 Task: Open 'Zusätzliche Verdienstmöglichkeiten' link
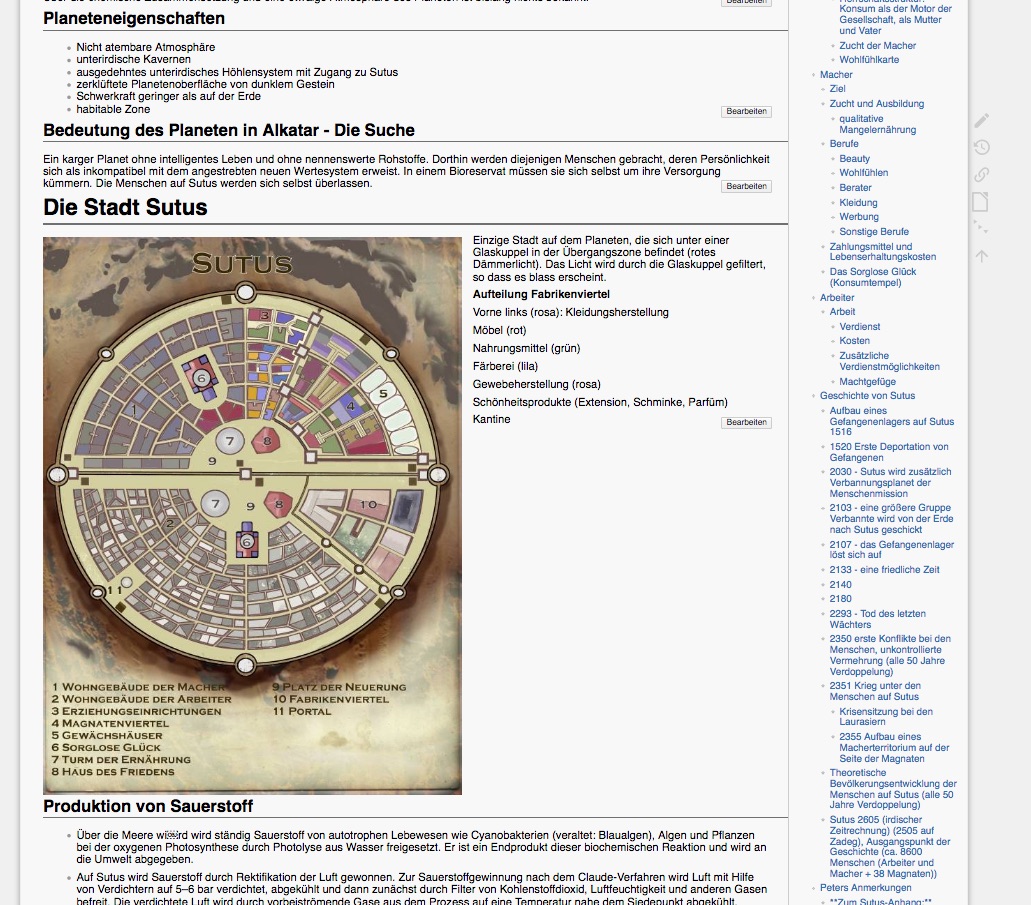pos(889,361)
